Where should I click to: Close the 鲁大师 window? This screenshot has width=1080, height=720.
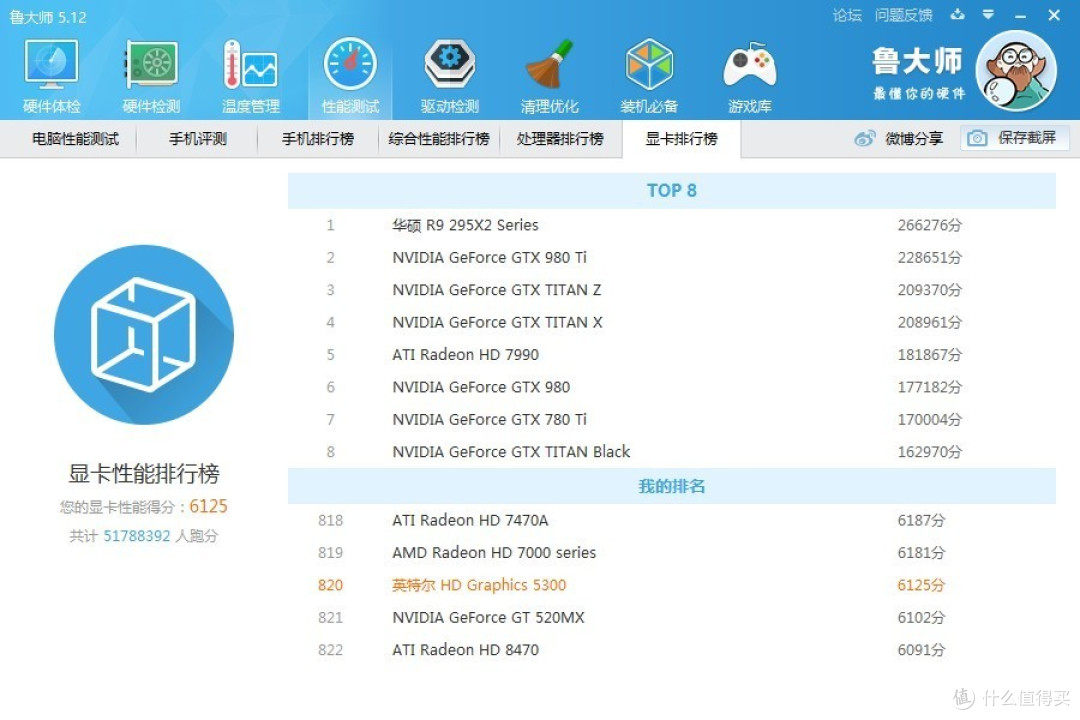pyautogui.click(x=1054, y=15)
